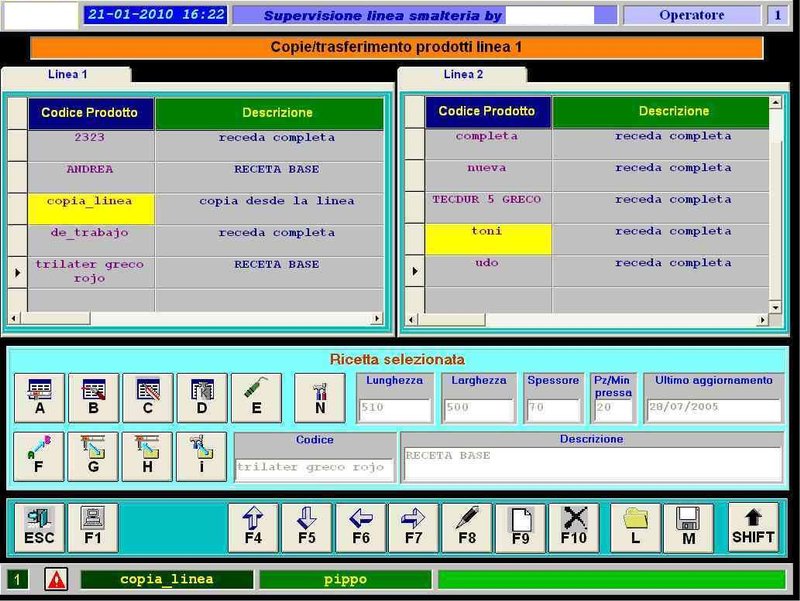Click the SHIFT up arrow button
This screenshot has width=800, height=601.
753,528
